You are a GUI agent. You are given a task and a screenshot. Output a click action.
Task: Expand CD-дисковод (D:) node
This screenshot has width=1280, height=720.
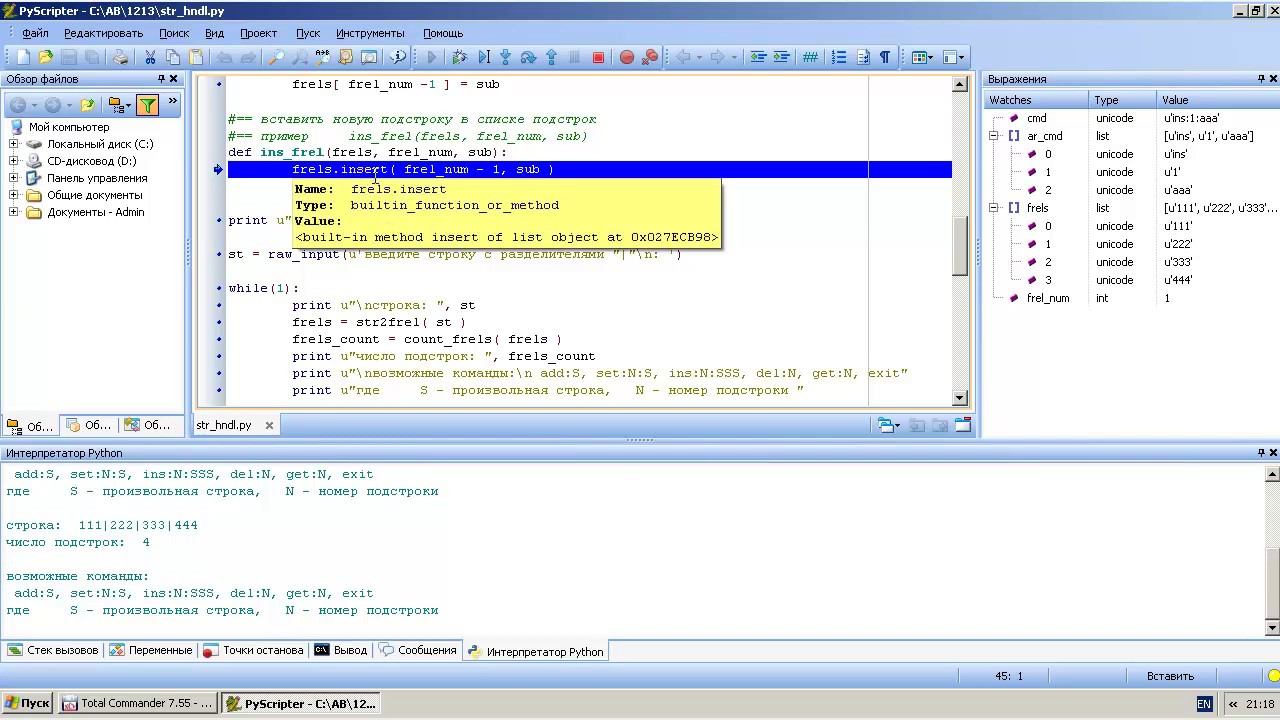point(14,161)
